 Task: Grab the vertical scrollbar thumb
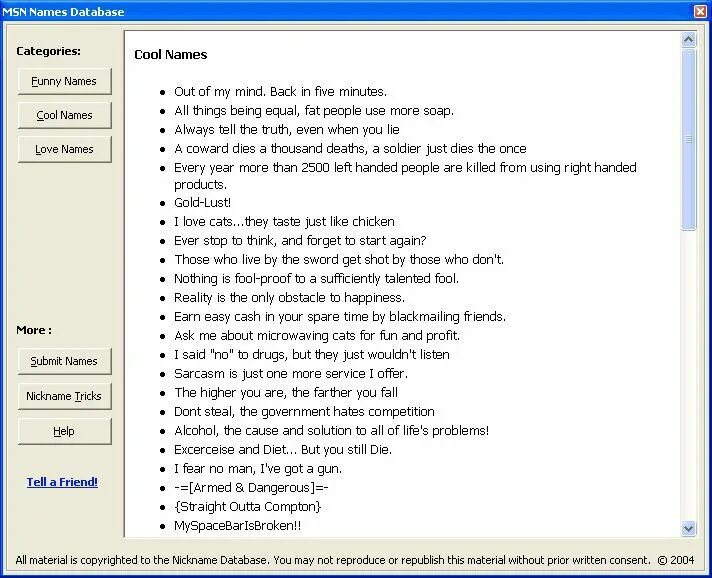[688, 139]
